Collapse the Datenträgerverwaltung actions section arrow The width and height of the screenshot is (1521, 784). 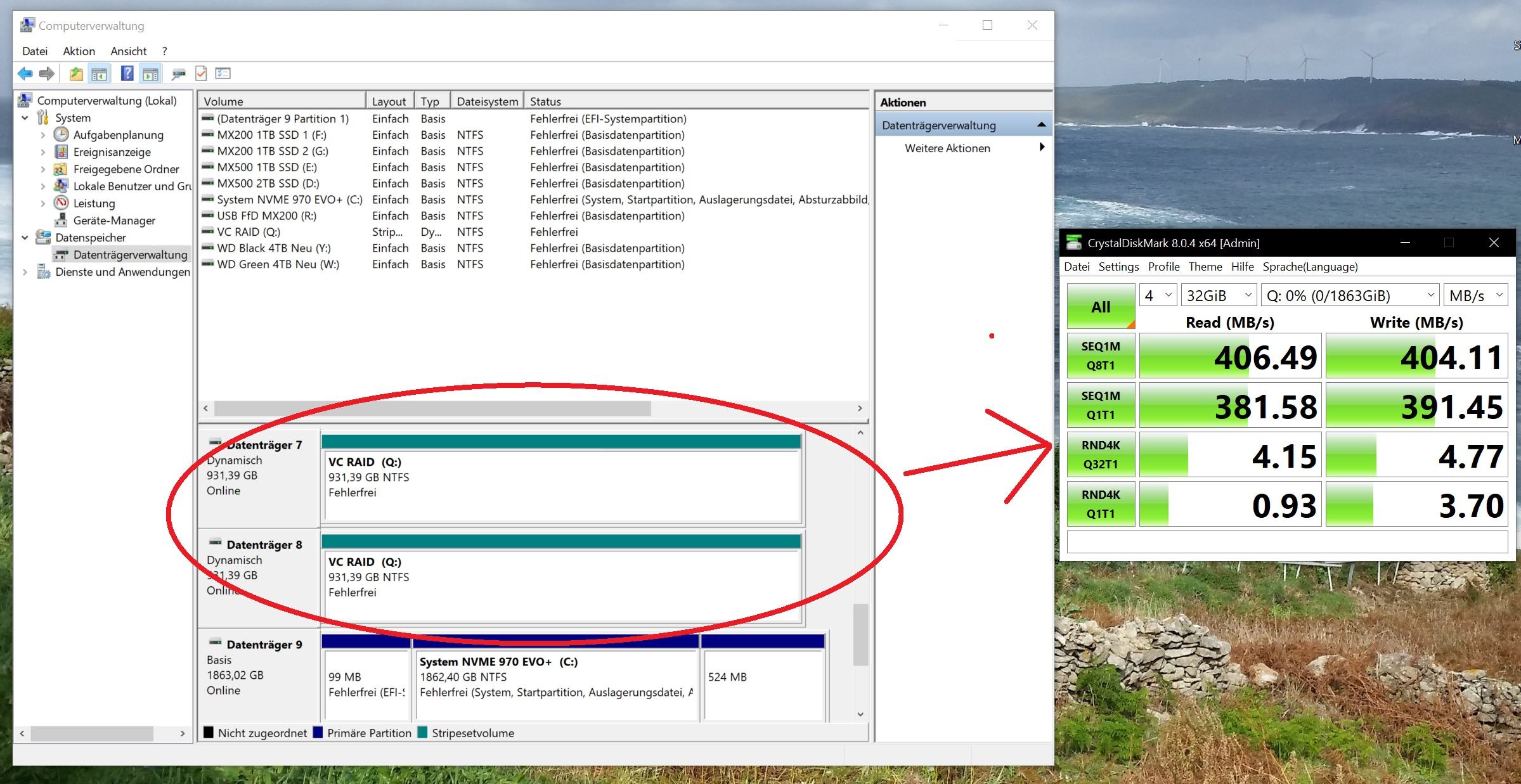(x=1041, y=125)
